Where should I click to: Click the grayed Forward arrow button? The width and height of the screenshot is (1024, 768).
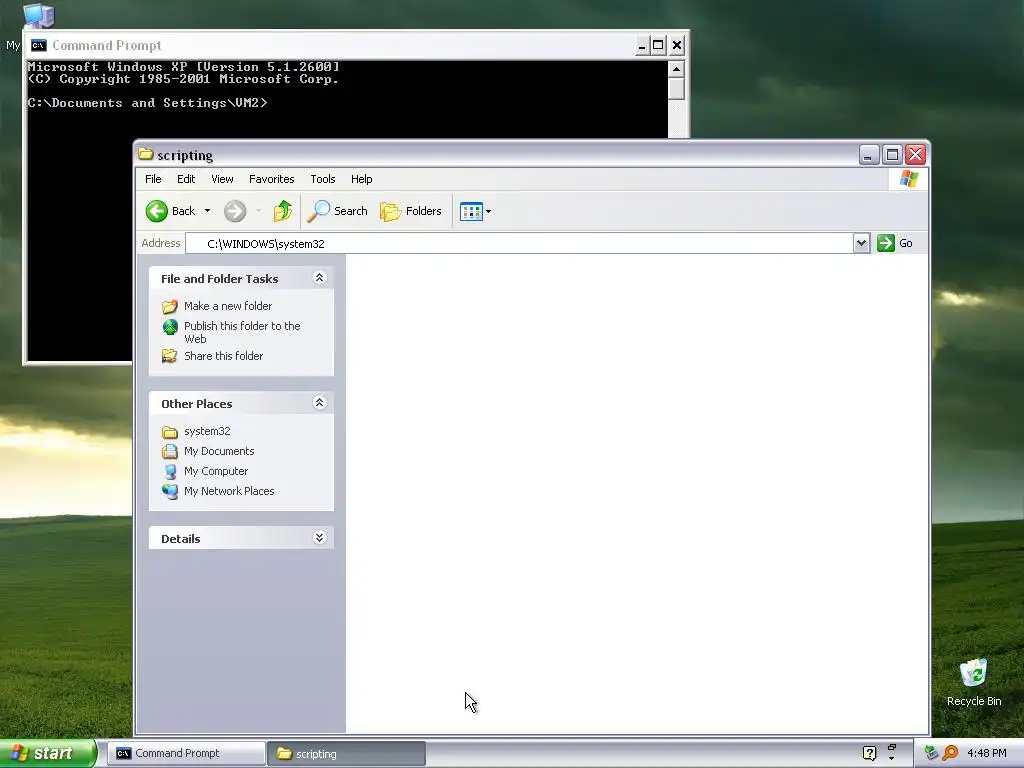(235, 211)
